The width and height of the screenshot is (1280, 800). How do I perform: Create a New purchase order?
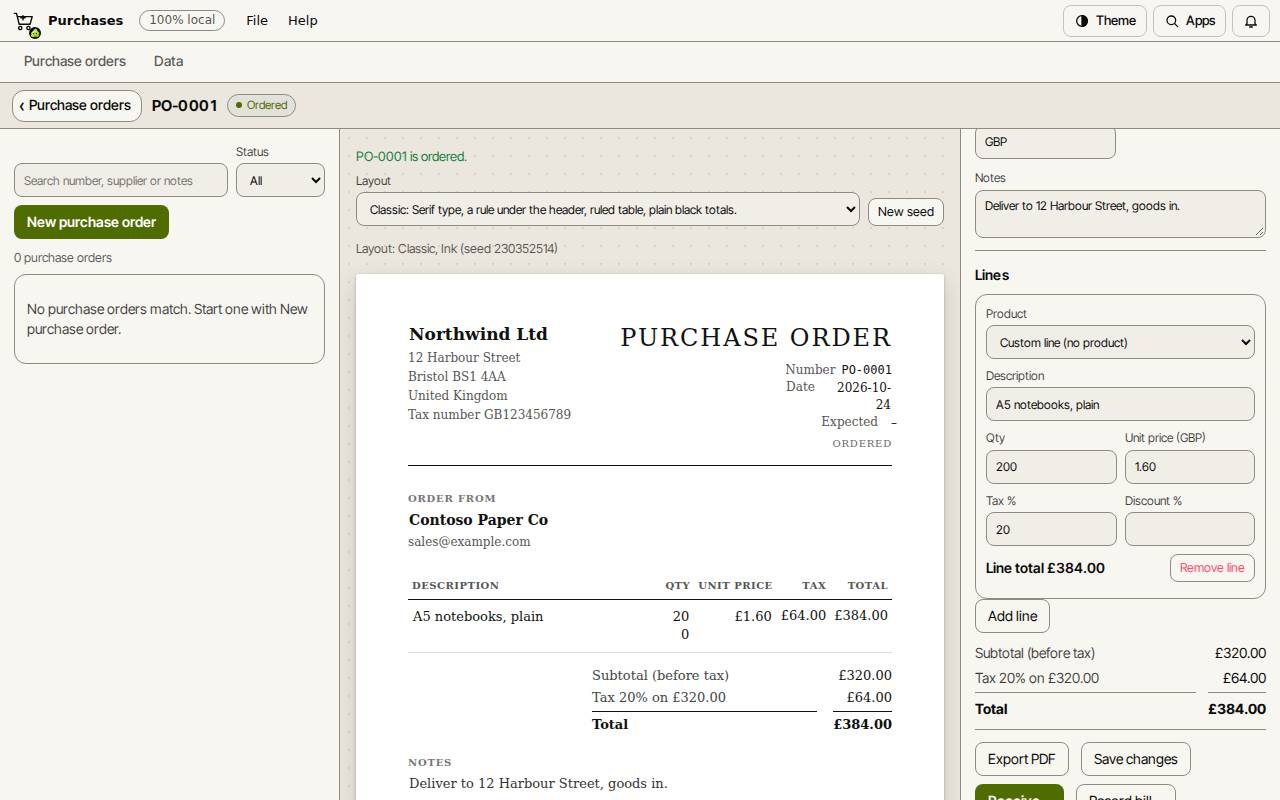(x=91, y=222)
